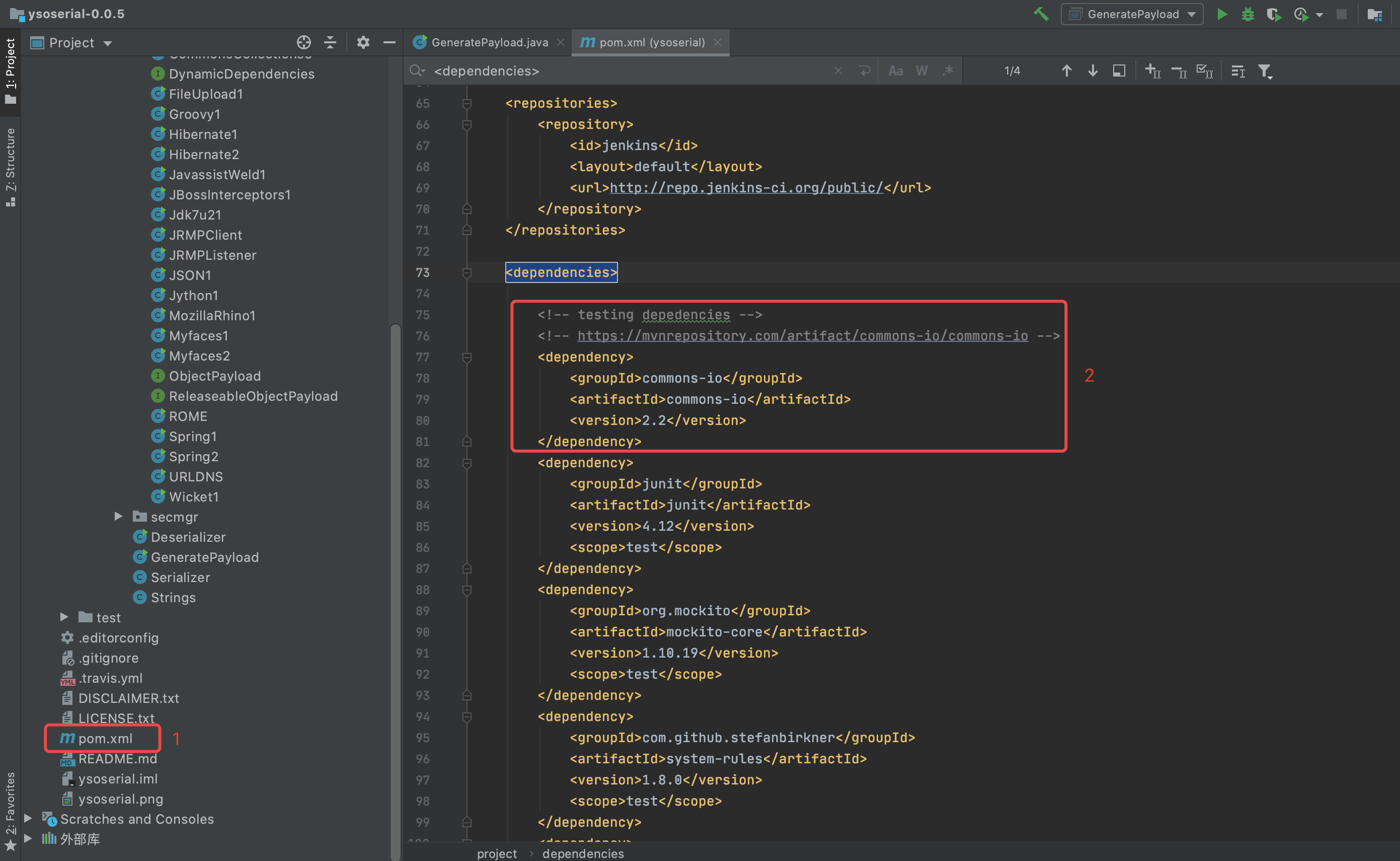Viewport: 1400px width, 861px height.
Task: Open the 7: Structure side tab
Action: click(x=10, y=167)
